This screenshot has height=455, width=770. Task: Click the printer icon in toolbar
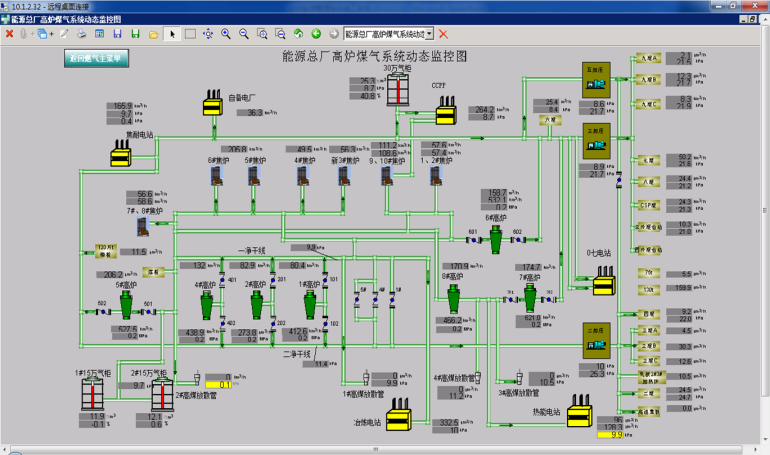click(x=82, y=33)
